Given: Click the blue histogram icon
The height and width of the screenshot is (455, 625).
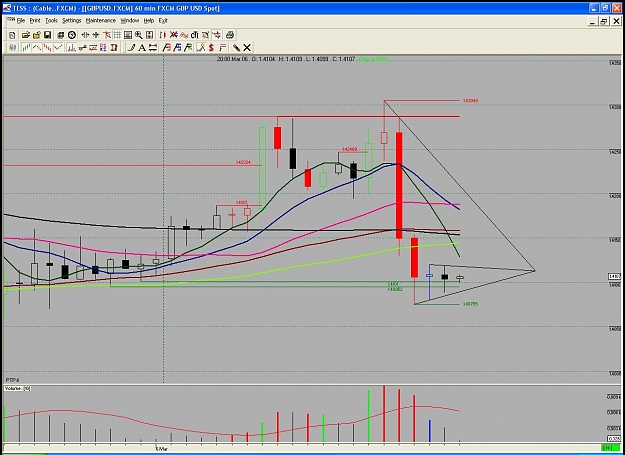Looking at the screenshot, I should [x=71, y=48].
